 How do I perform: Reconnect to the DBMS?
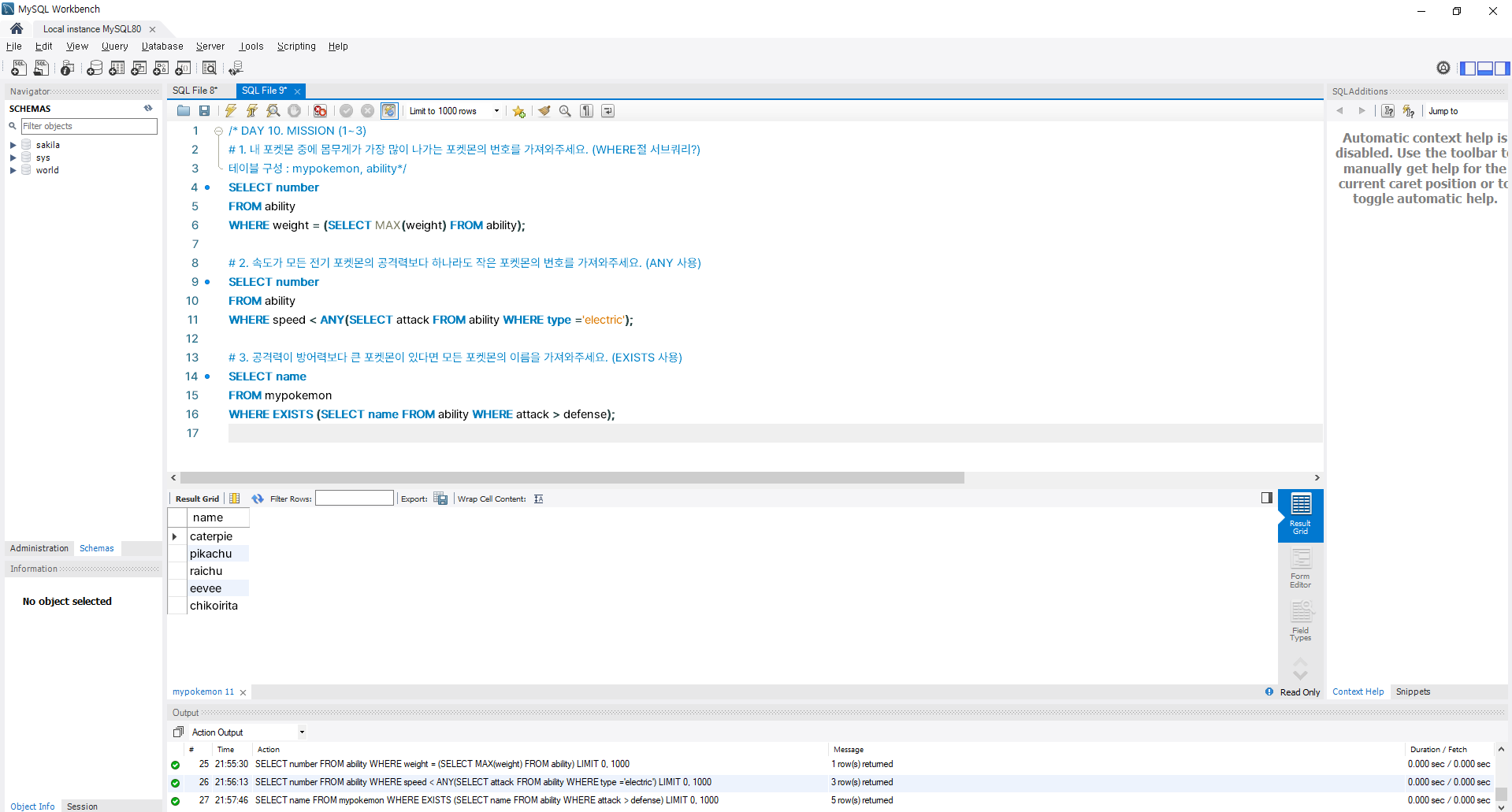pos(236,69)
